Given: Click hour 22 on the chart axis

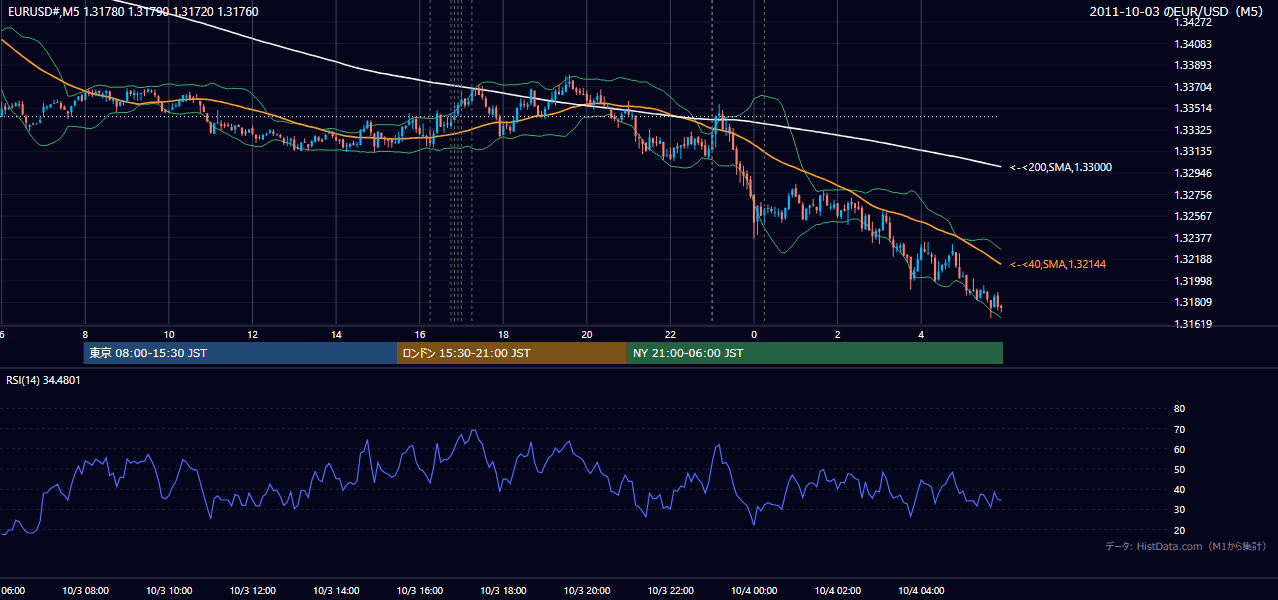Looking at the screenshot, I should 671,334.
